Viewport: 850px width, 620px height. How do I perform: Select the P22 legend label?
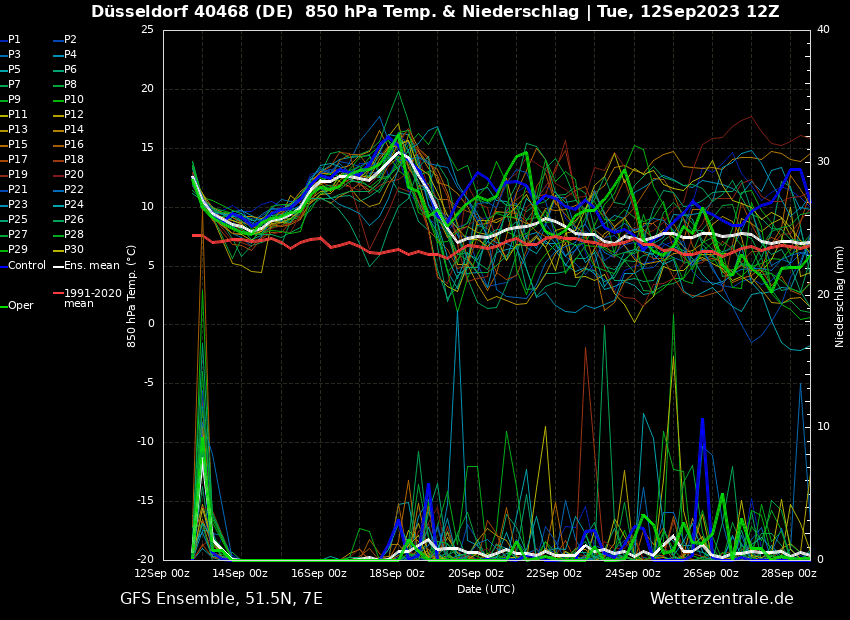[x=74, y=190]
